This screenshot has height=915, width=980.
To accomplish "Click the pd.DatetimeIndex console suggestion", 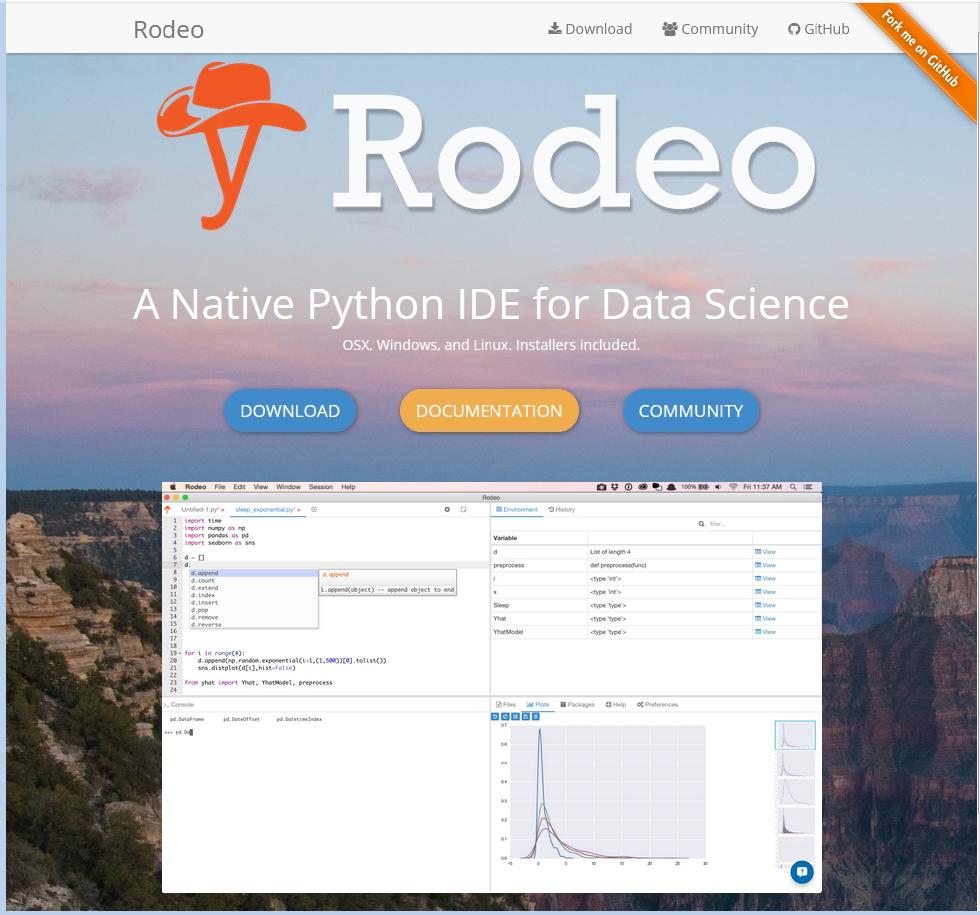I will click(x=299, y=719).
